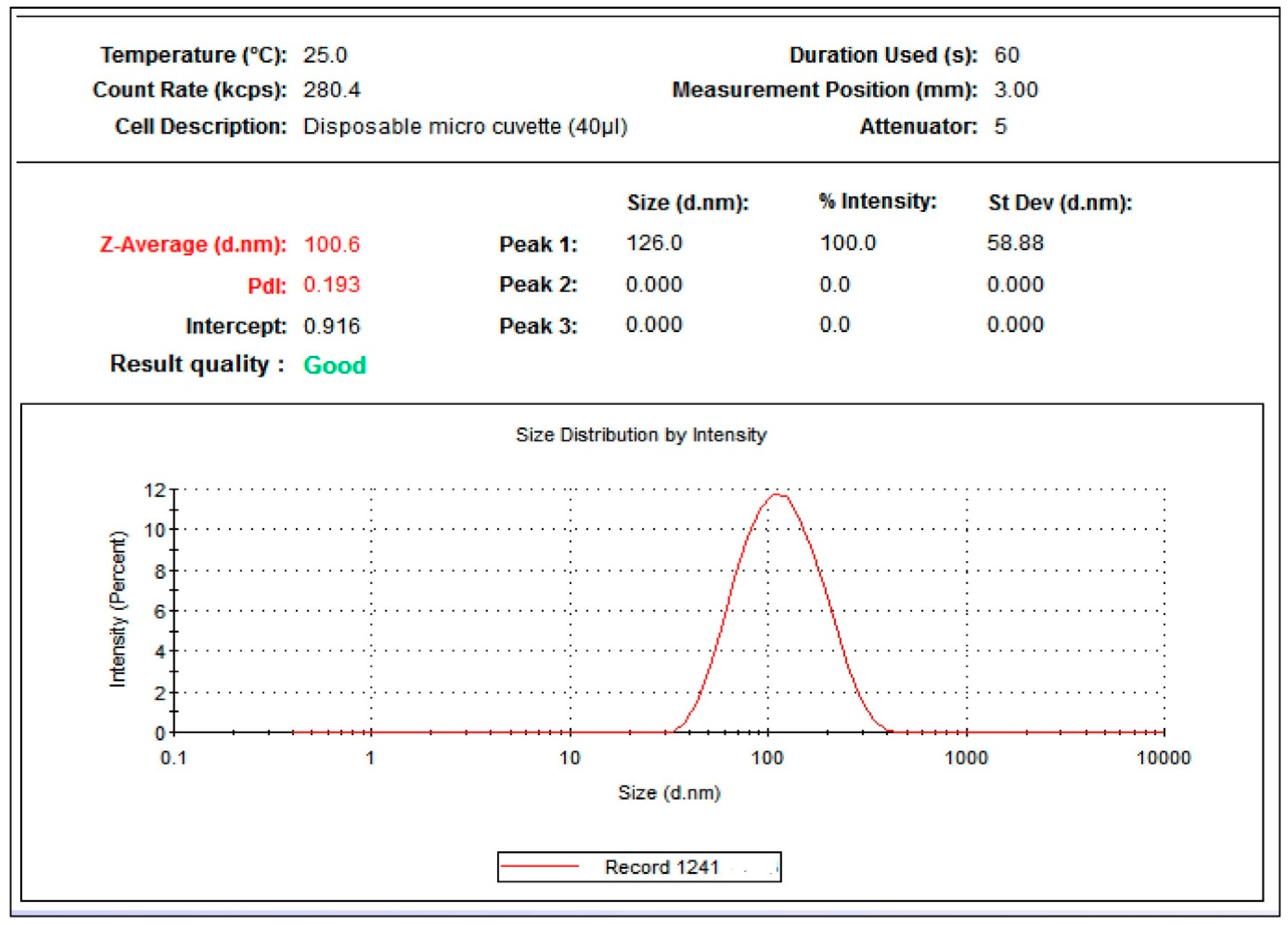
Task: Click the y-axis tick label 12
Action: tap(154, 490)
